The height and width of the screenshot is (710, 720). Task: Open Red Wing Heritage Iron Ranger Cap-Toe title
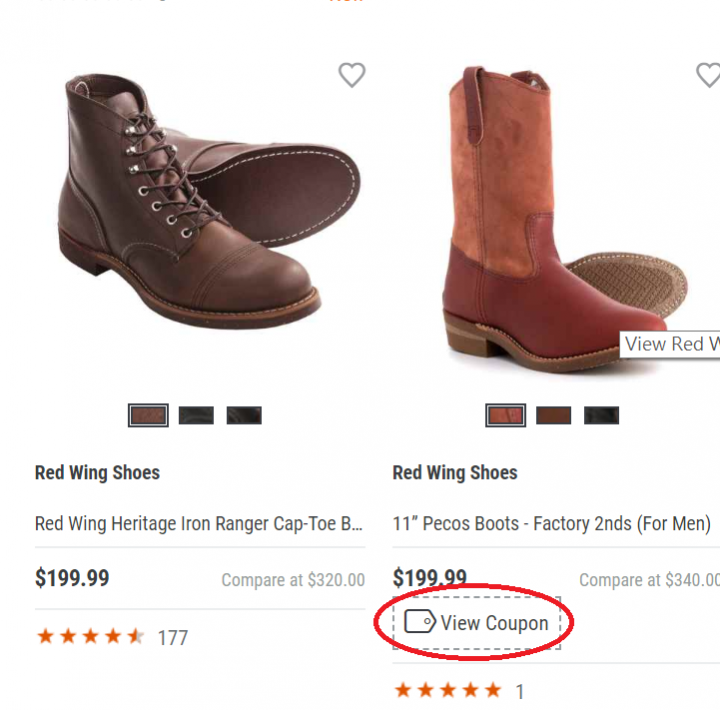tap(198, 523)
